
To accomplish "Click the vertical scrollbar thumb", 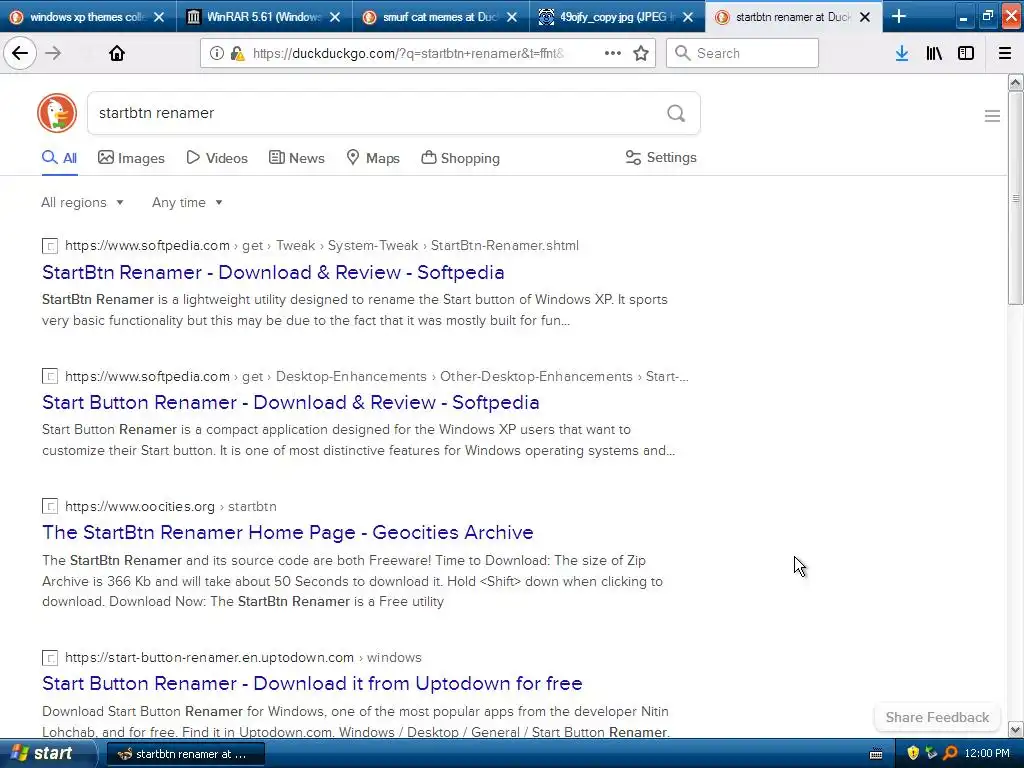I will (x=1015, y=198).
